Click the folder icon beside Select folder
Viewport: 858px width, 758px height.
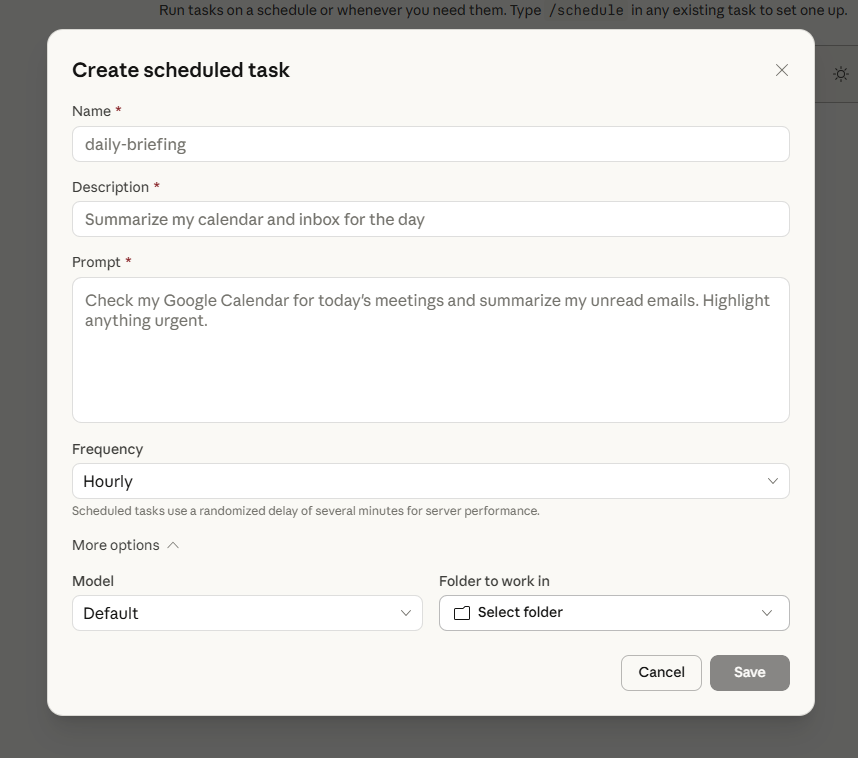[462, 613]
